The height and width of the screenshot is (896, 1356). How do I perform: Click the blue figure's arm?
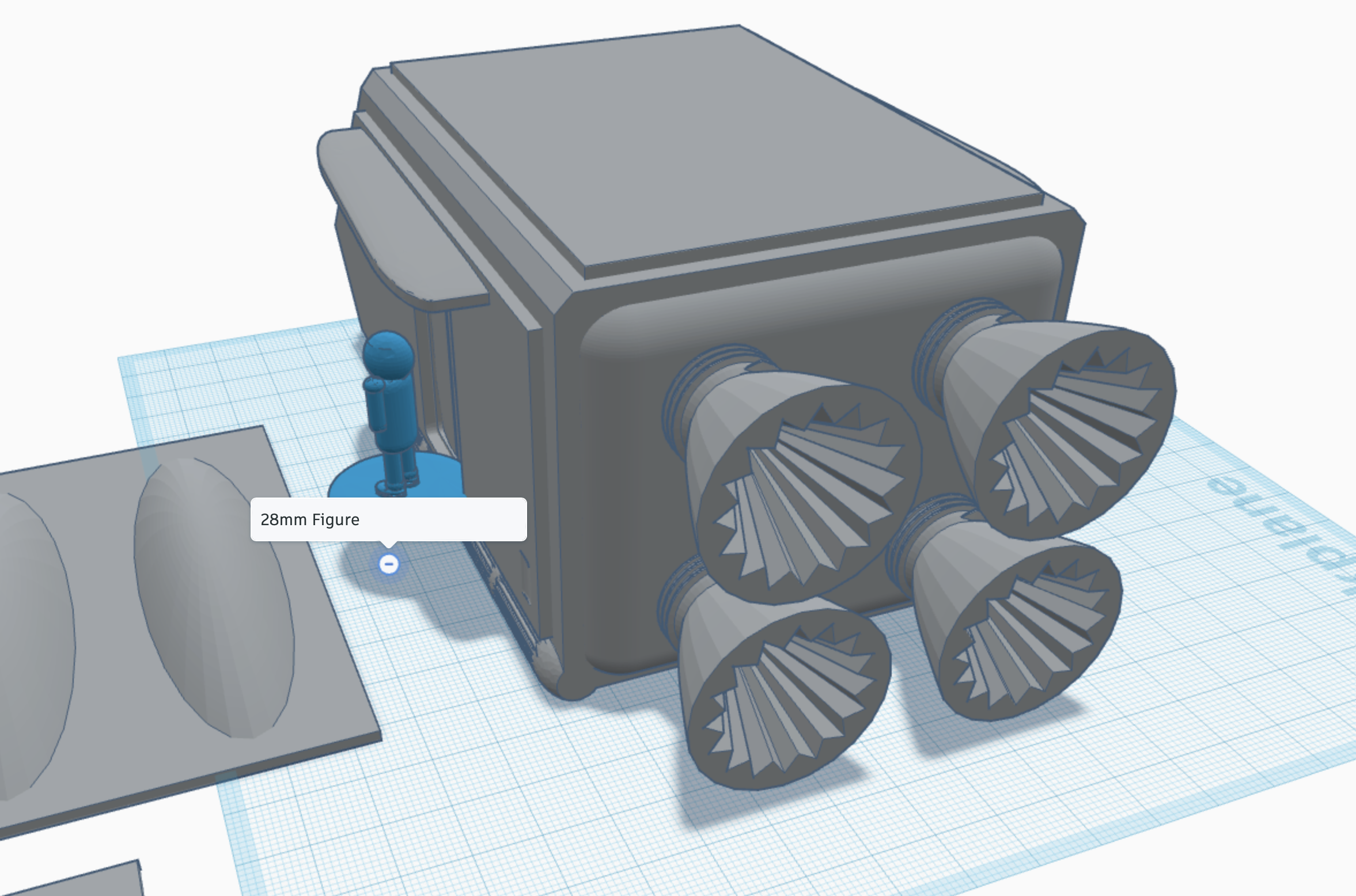click(x=376, y=405)
